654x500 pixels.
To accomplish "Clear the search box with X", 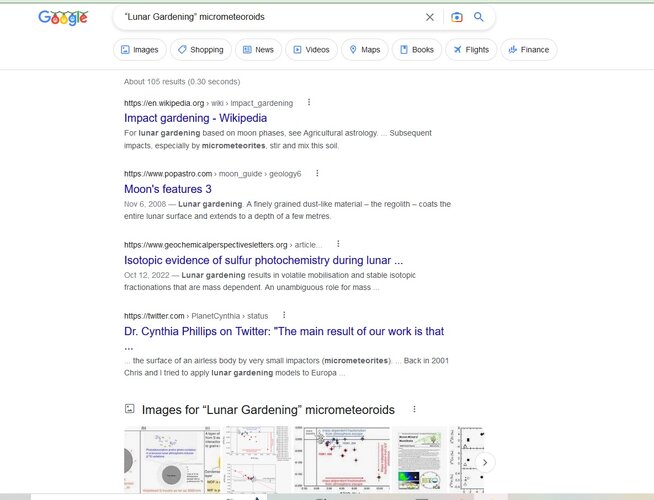I will (x=430, y=17).
